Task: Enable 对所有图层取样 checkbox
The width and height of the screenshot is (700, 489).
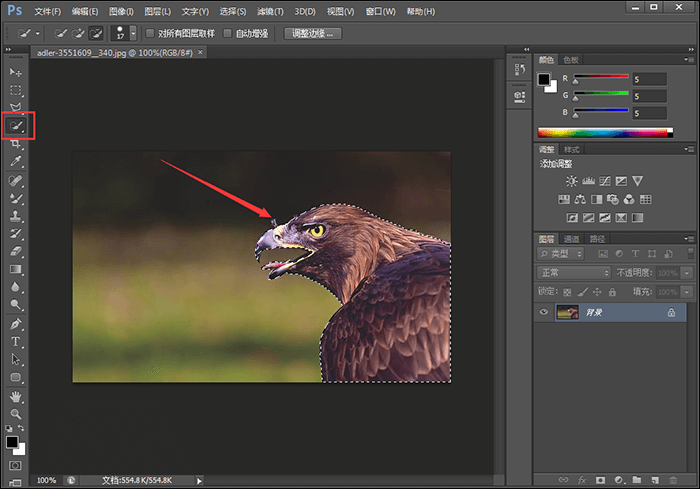Action: (x=150, y=33)
